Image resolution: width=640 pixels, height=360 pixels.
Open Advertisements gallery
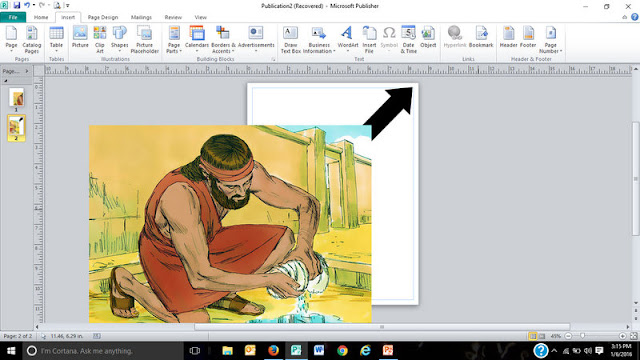click(x=256, y=39)
